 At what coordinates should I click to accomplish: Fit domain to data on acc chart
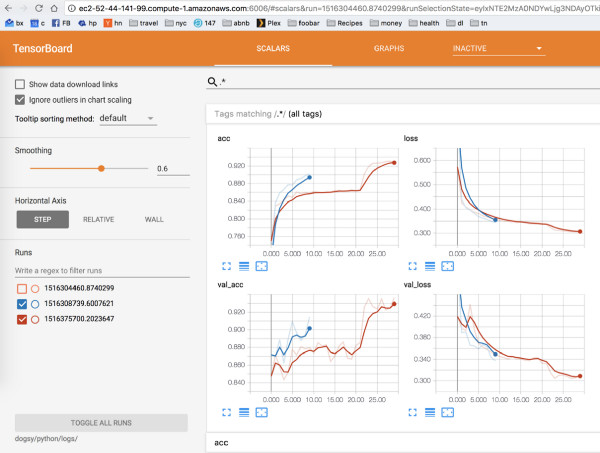pos(262,265)
